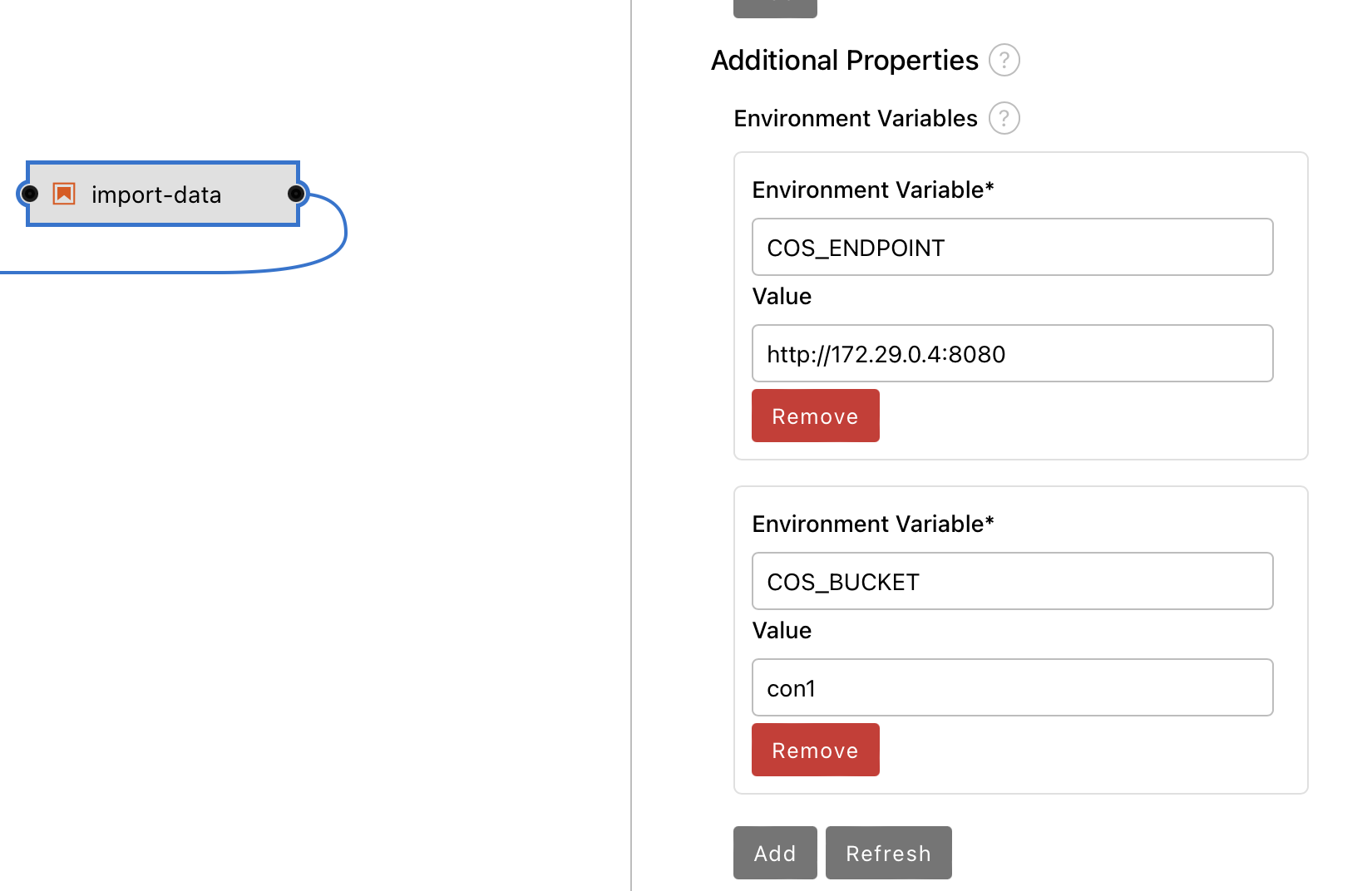The image size is (1372, 891).
Task: Click the COS_BUCKET variable name field
Action: coord(1012,581)
